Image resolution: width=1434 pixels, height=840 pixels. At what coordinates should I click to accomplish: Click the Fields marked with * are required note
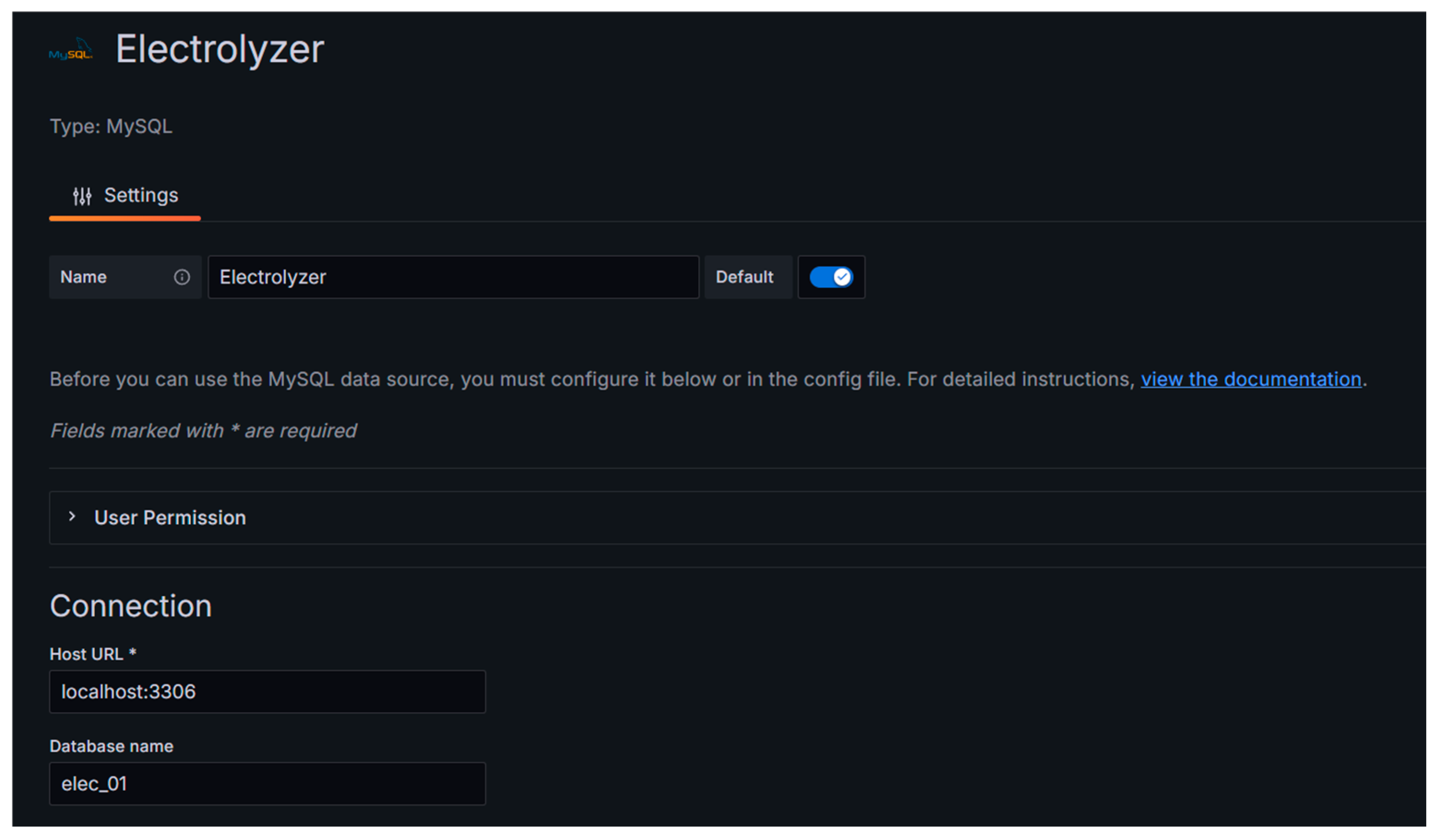tap(203, 431)
